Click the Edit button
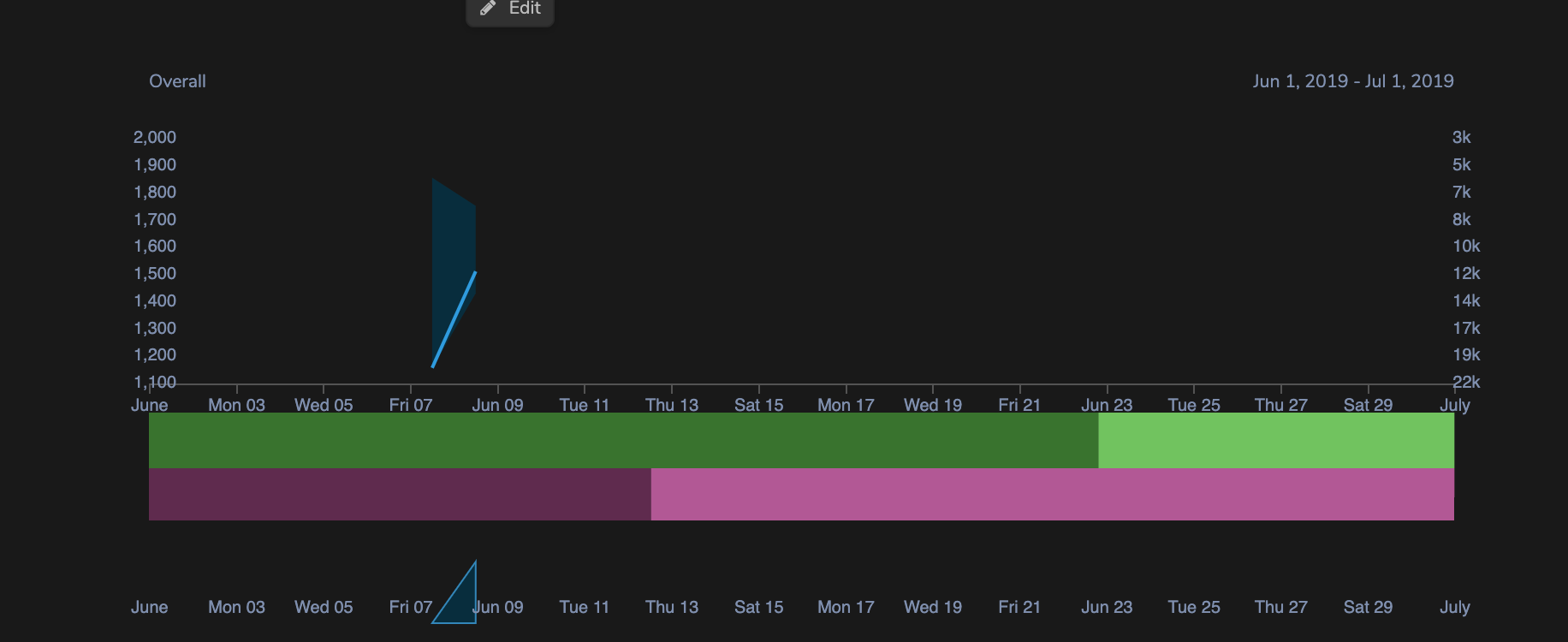The height and width of the screenshot is (642, 1568). (510, 9)
